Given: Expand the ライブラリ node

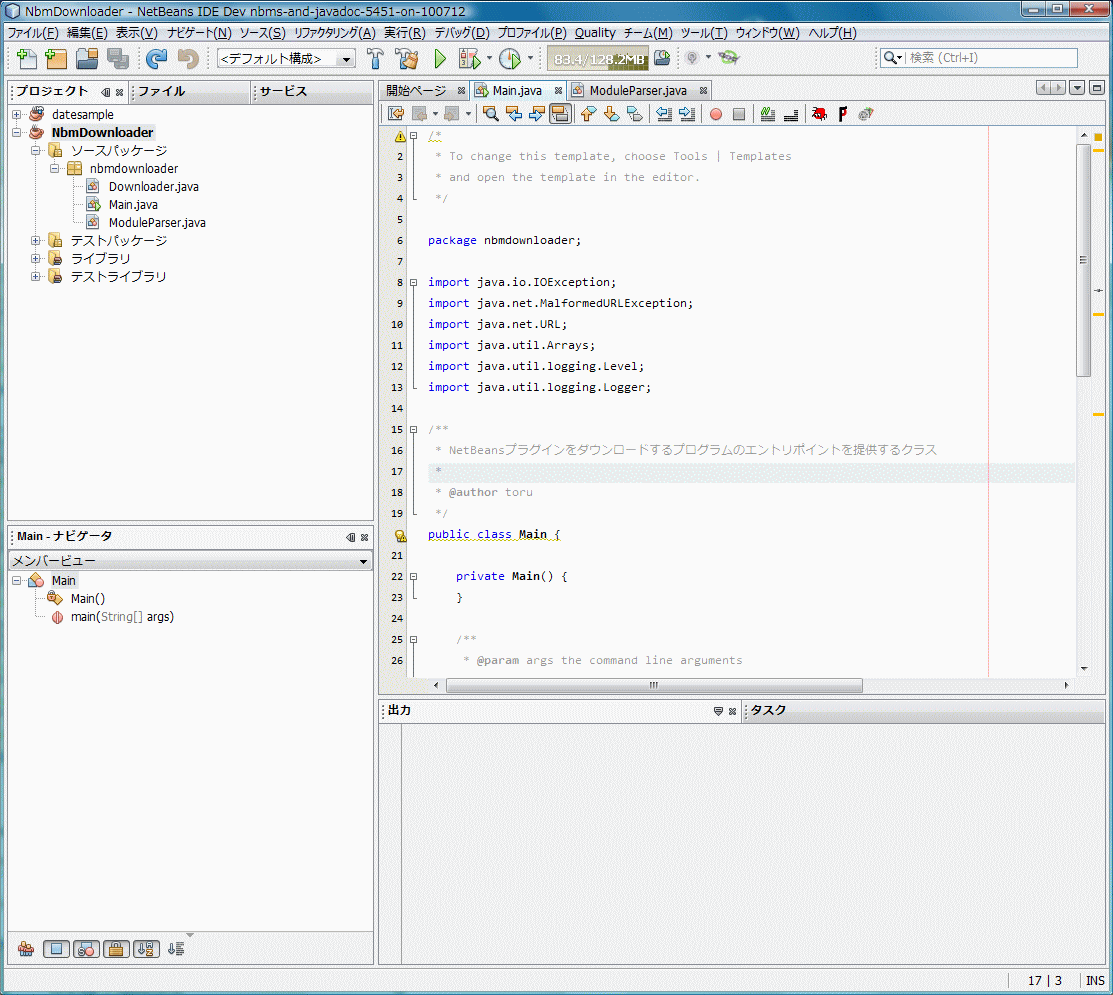Looking at the screenshot, I should coord(35,258).
